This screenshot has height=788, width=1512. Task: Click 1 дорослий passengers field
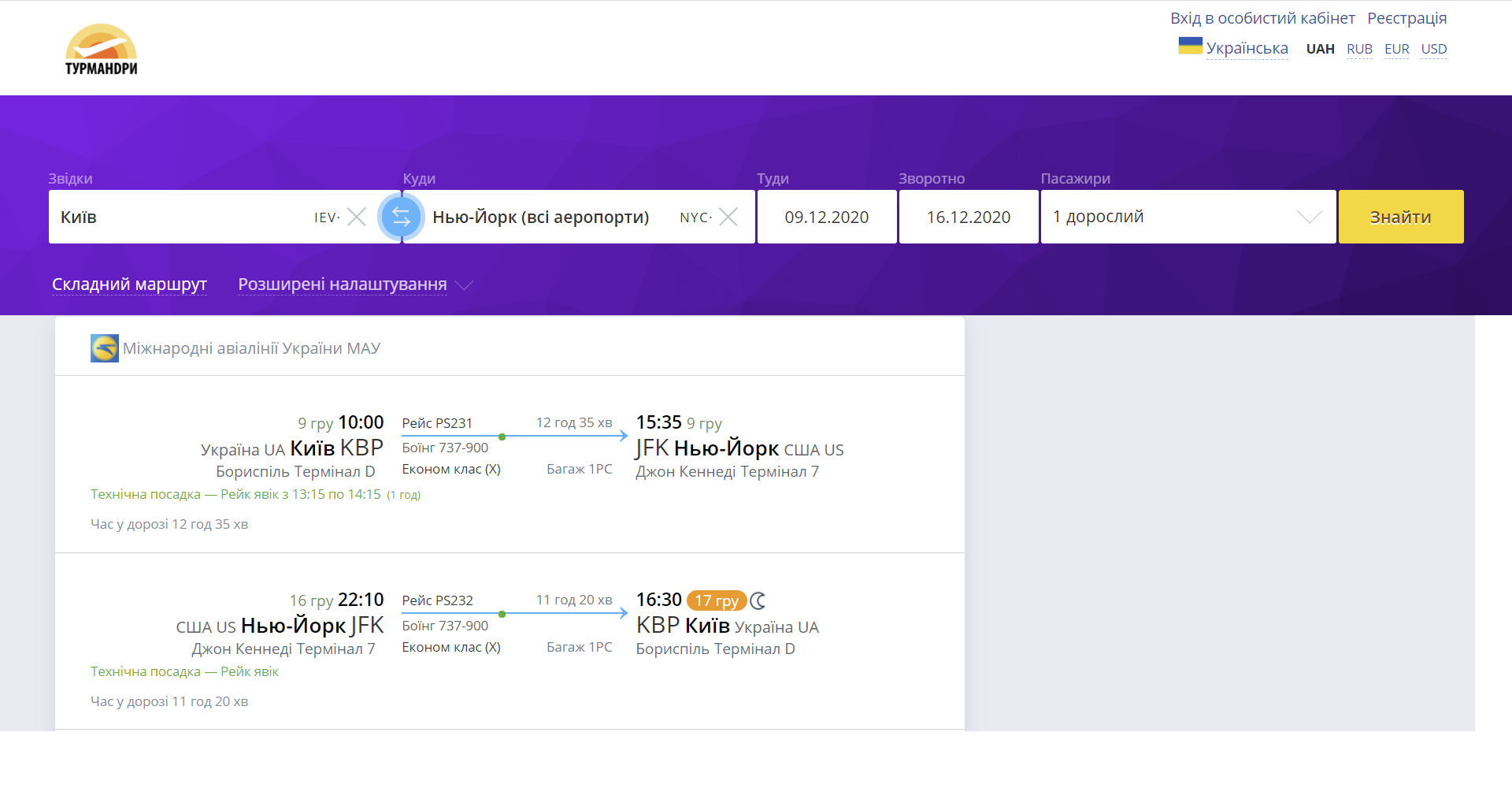click(x=1188, y=217)
